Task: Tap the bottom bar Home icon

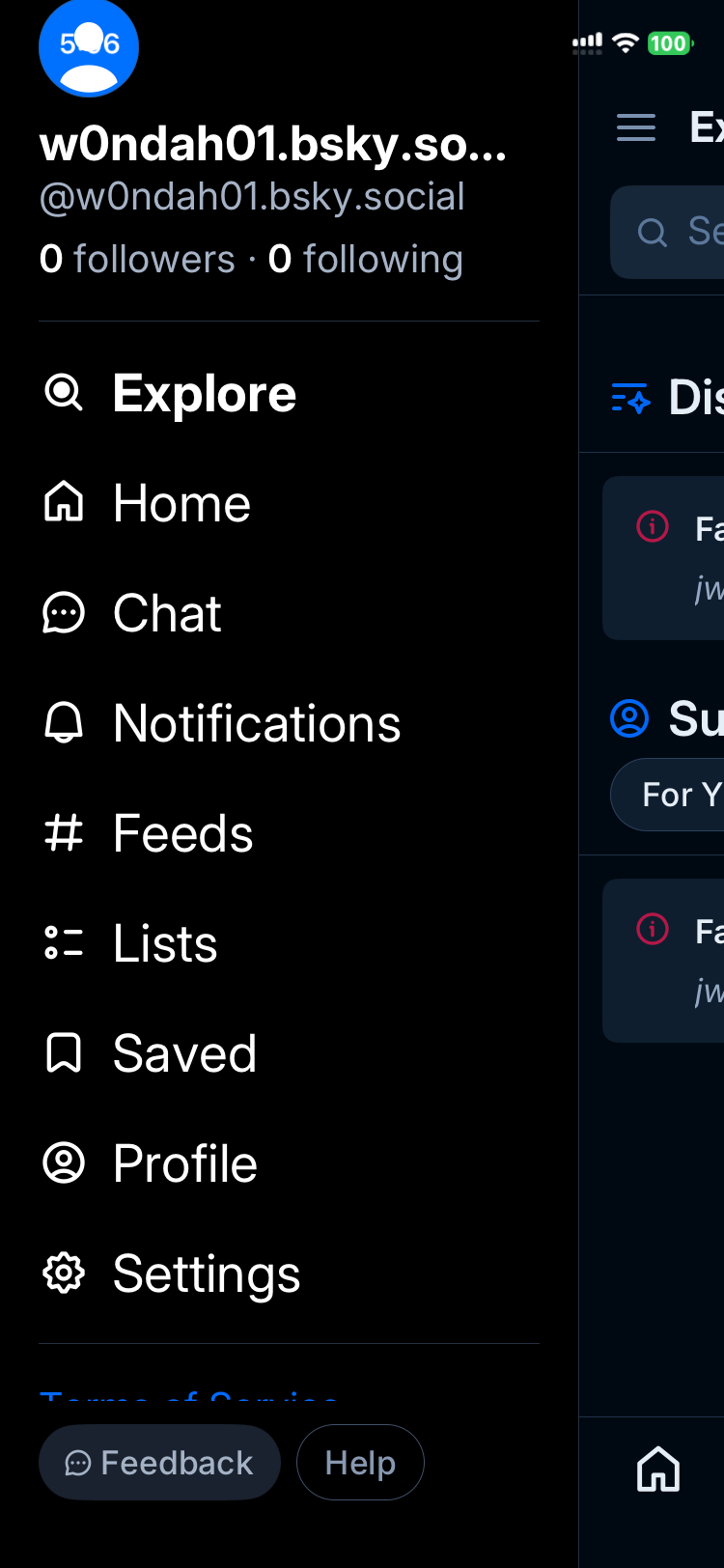Action: pos(658,1470)
